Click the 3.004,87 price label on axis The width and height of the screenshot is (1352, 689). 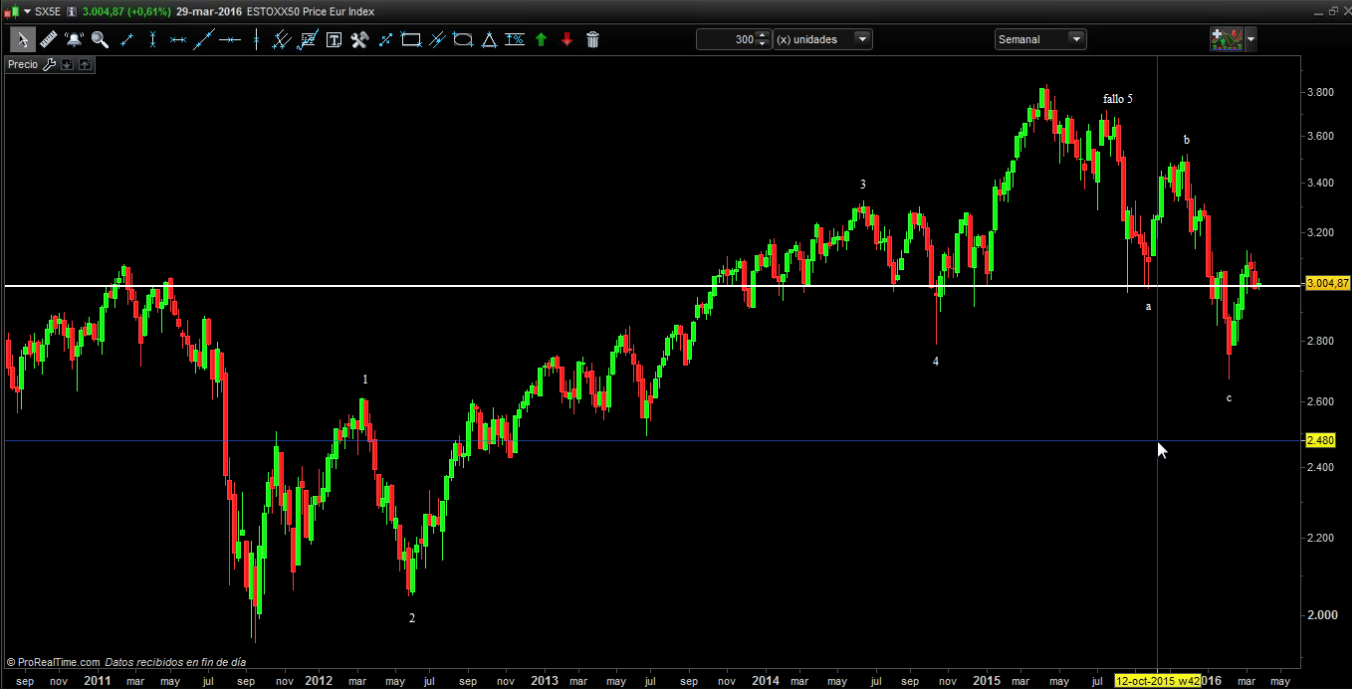(1327, 284)
